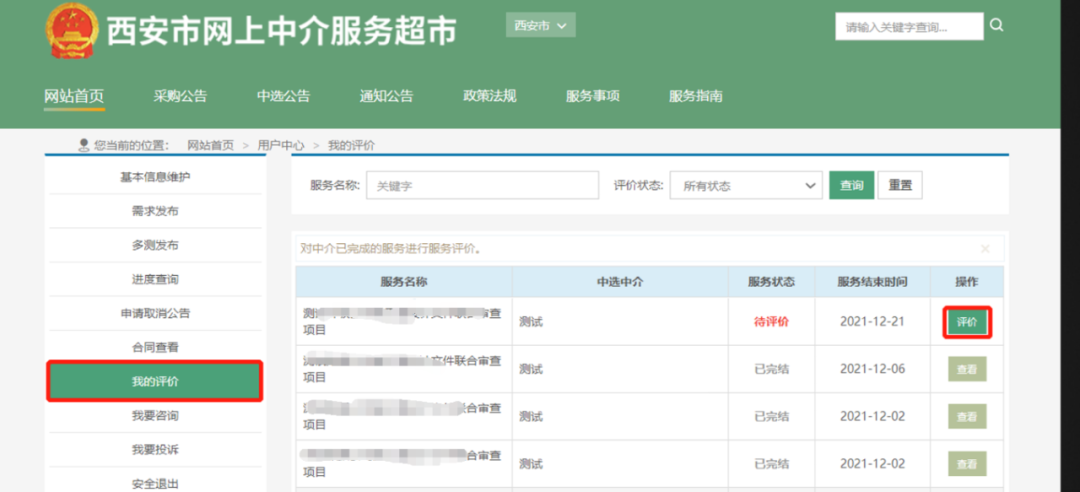Open 服务指南 nav item
Viewport: 1080px width, 492px height.
coord(696,96)
